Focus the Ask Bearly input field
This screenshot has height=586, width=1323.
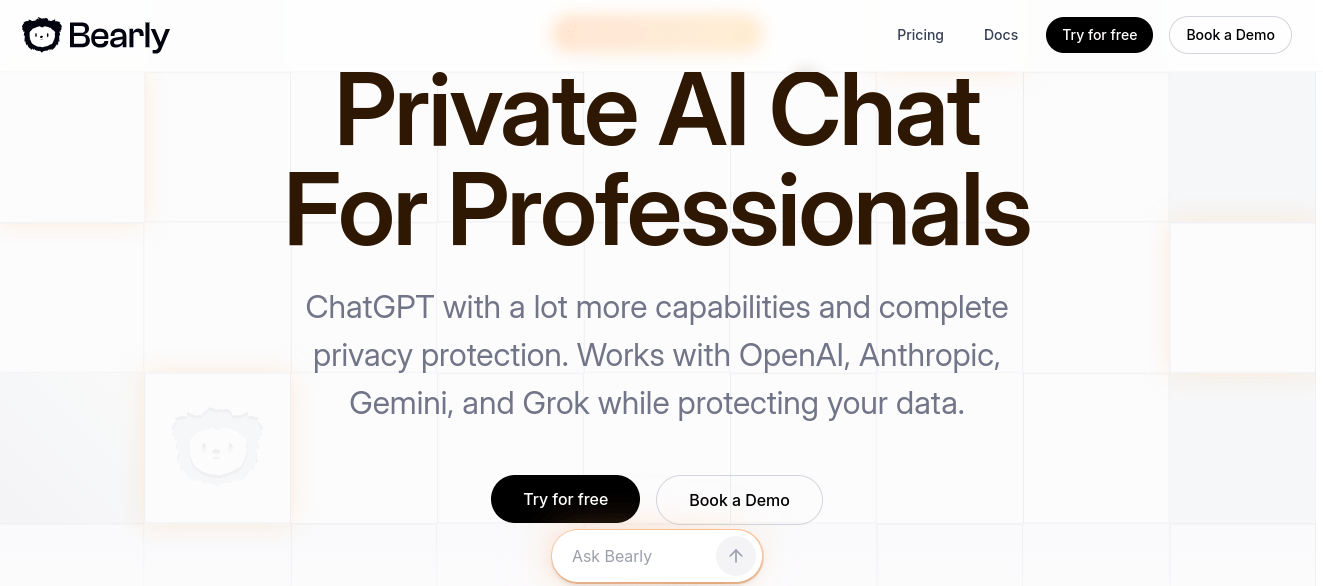635,556
